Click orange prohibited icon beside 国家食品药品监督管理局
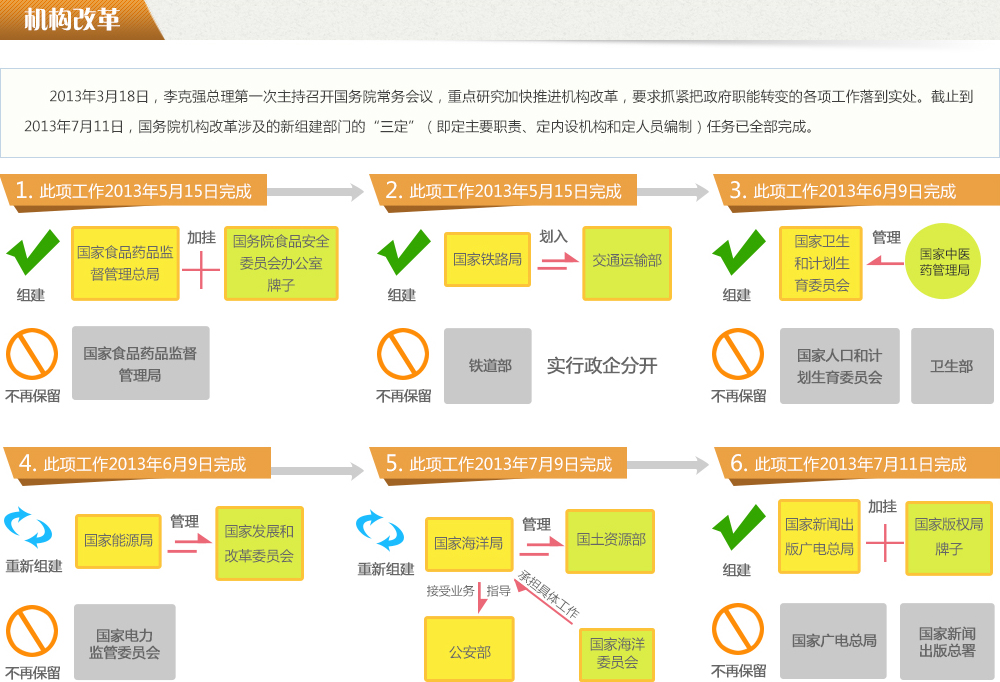This screenshot has width=1000, height=682. 32,354
